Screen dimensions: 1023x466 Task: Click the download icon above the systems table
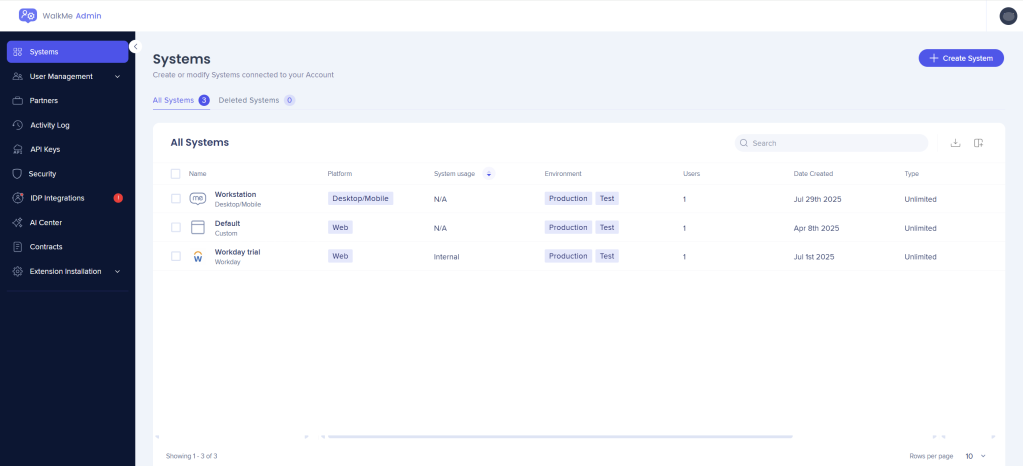(x=955, y=143)
